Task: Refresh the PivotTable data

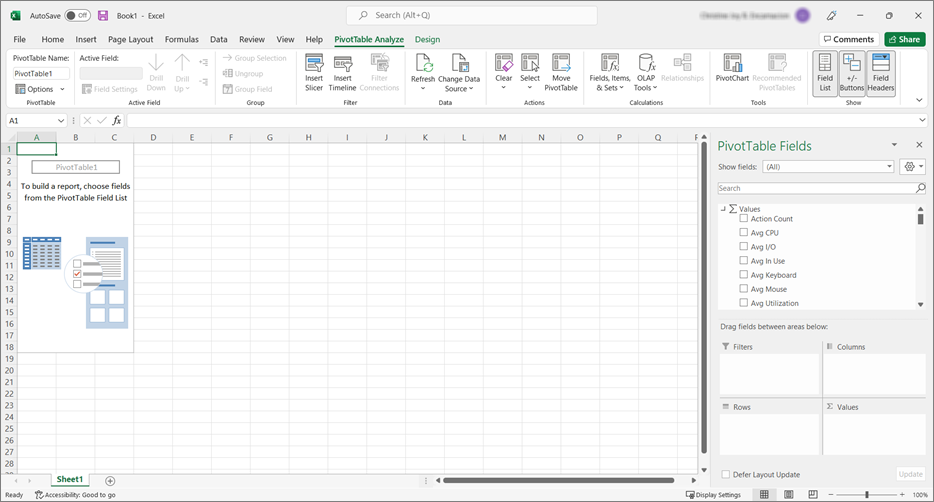Action: tap(423, 71)
